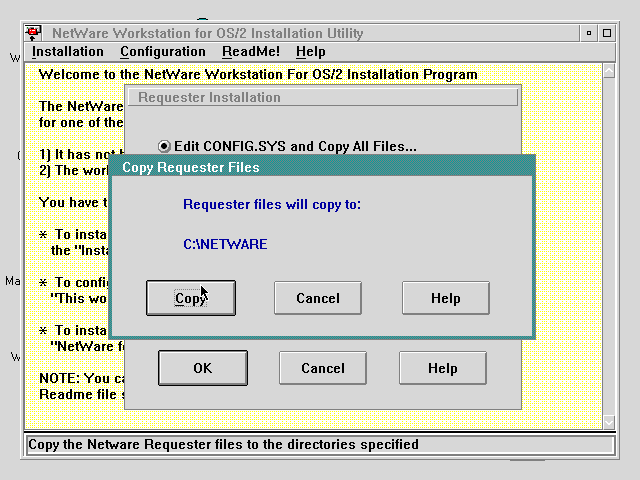Select Edit CONFIG.SYS and Copy All Files option
Viewport: 640px width, 480px height.
[x=287, y=146]
